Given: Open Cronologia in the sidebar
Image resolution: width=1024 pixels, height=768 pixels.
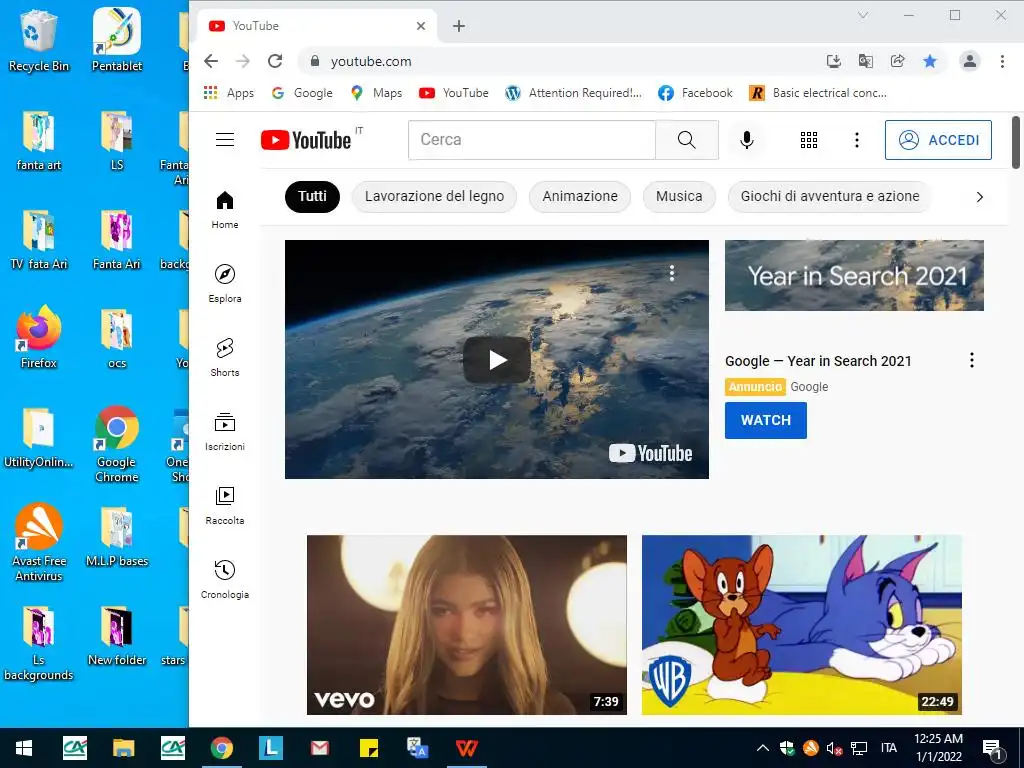Looking at the screenshot, I should 225,579.
